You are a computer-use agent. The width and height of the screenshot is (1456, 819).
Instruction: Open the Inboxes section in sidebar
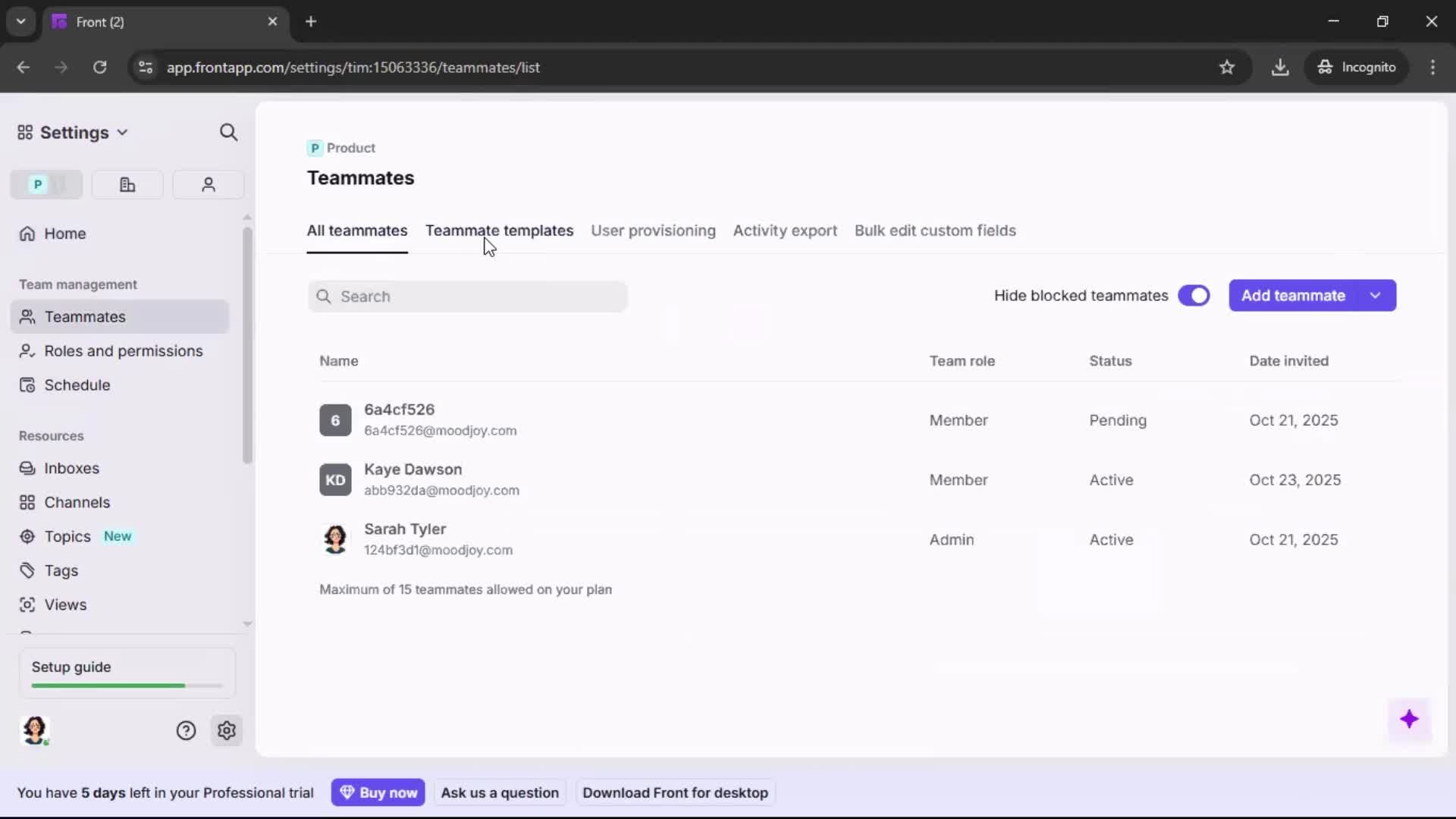click(72, 468)
